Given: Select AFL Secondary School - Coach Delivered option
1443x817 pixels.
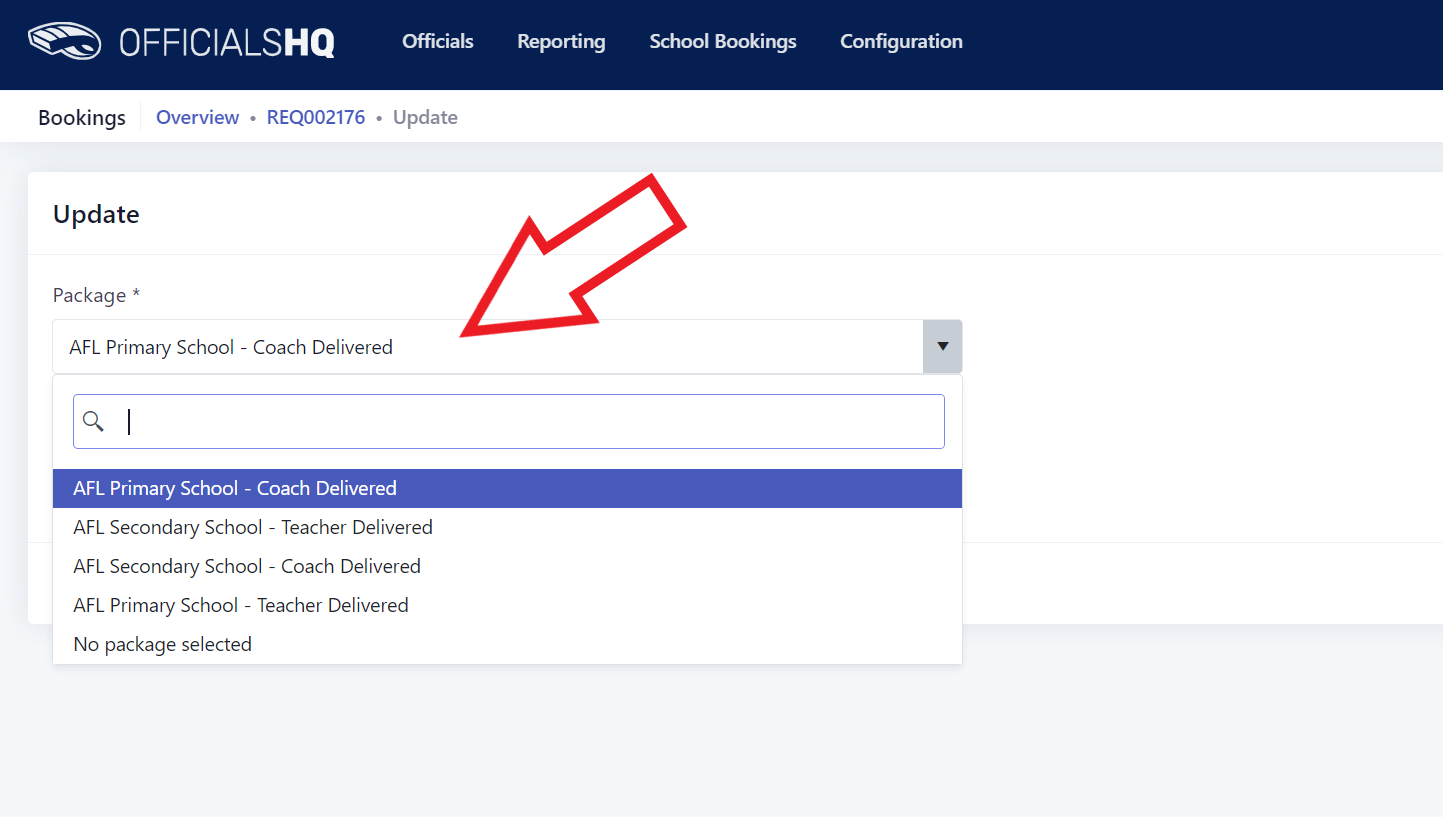Looking at the screenshot, I should pos(507,566).
